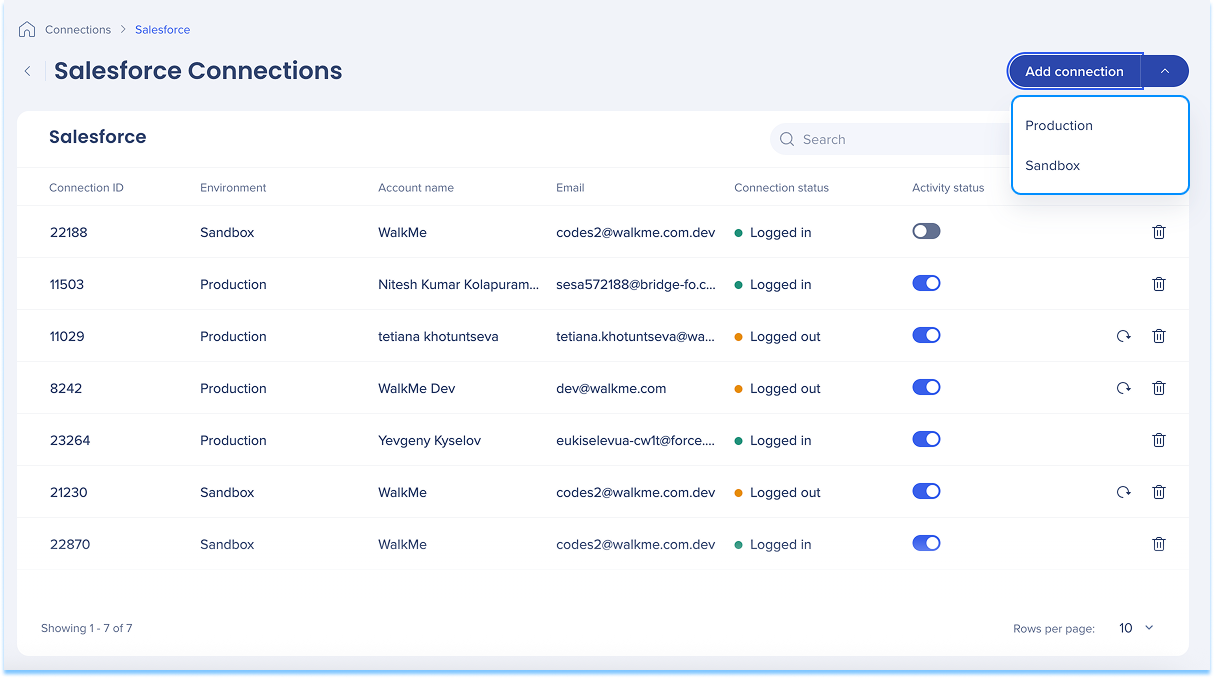1214x678 pixels.
Task: Disable activity toggle for connection 11503
Action: [926, 283]
